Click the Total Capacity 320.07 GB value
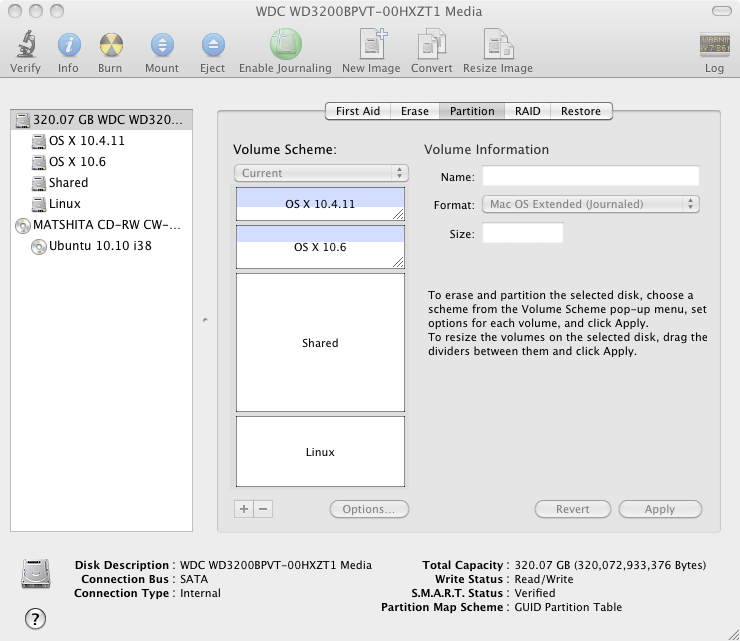Viewport: 740px width, 641px height. click(610, 565)
